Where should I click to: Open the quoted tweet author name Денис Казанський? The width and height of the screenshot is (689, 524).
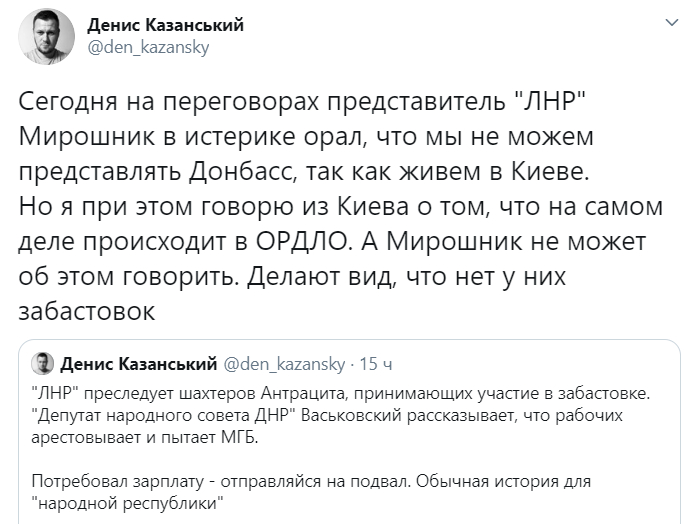tap(139, 364)
